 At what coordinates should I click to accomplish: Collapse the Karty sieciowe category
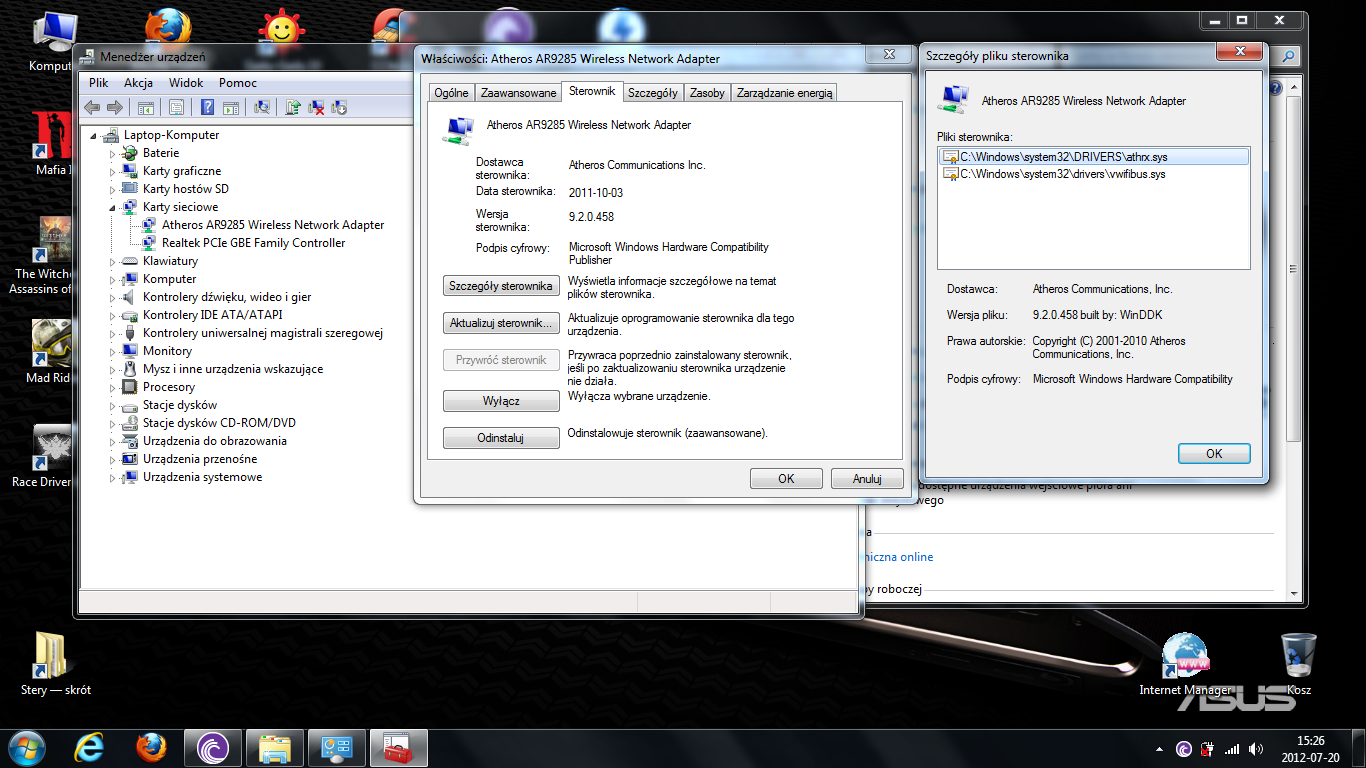click(x=113, y=208)
